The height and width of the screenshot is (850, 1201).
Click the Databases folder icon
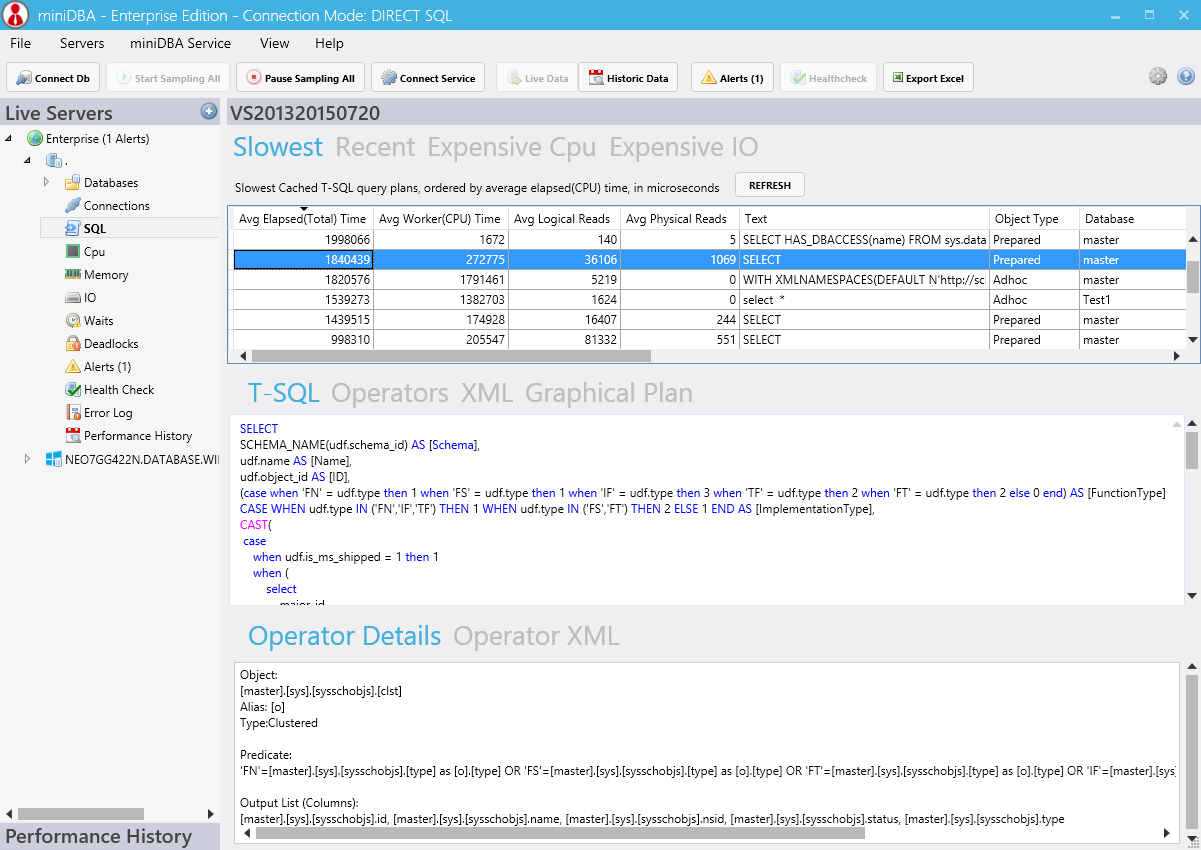[73, 183]
